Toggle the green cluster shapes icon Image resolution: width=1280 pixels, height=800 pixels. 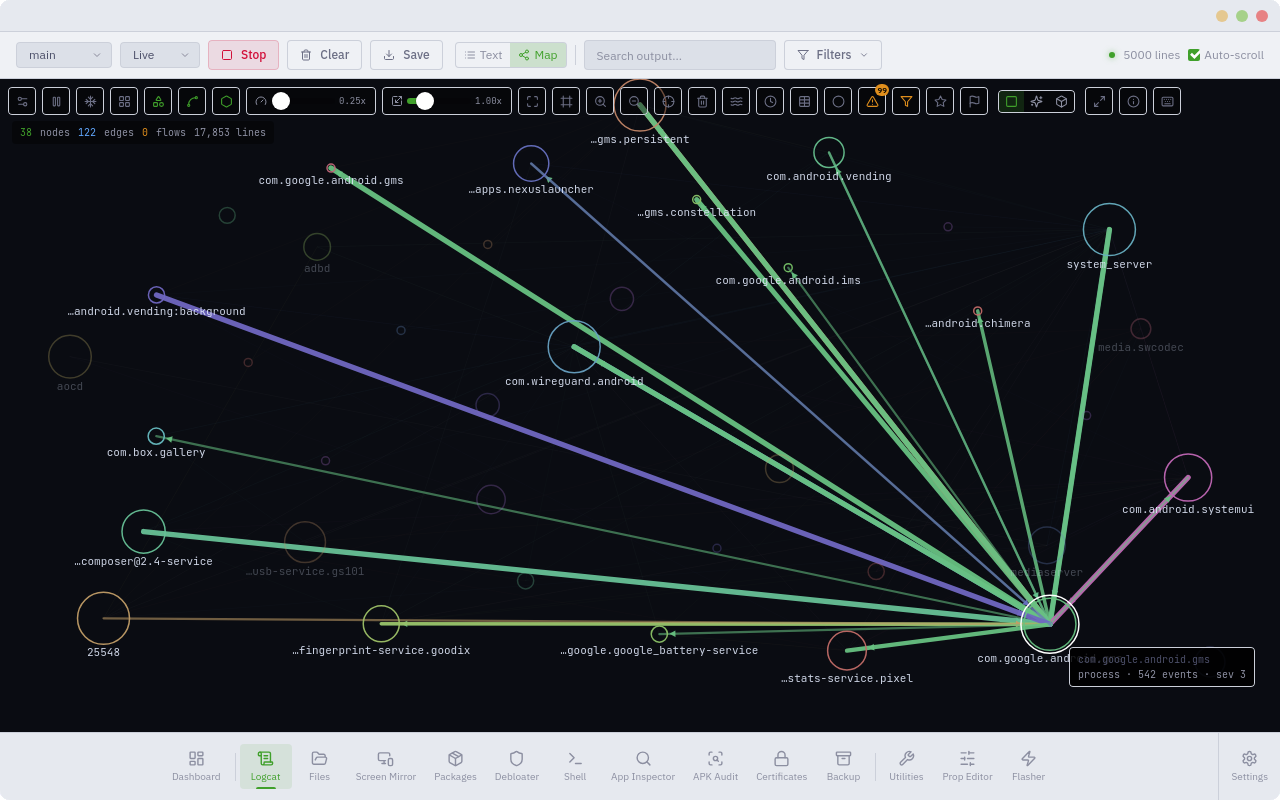[x=158, y=101]
